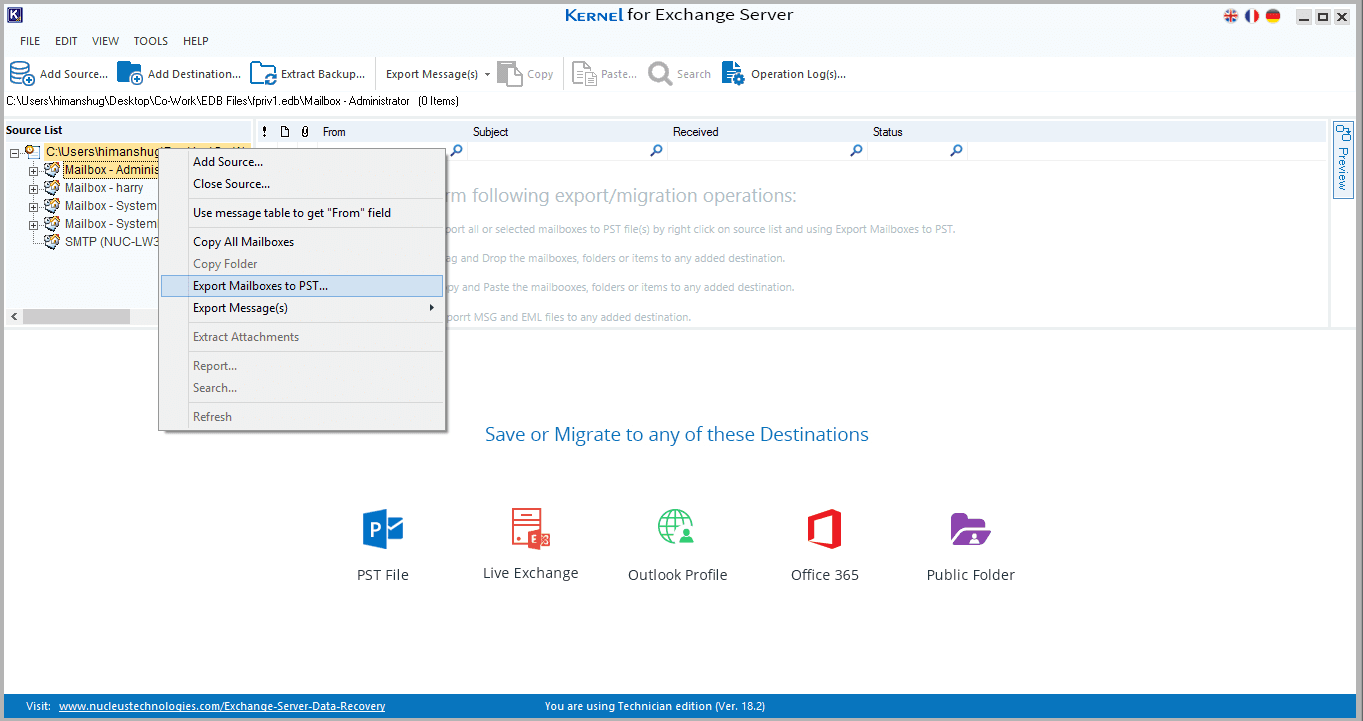Select the SMTP (NUC-LW3 tree item

pyautogui.click(x=112, y=242)
